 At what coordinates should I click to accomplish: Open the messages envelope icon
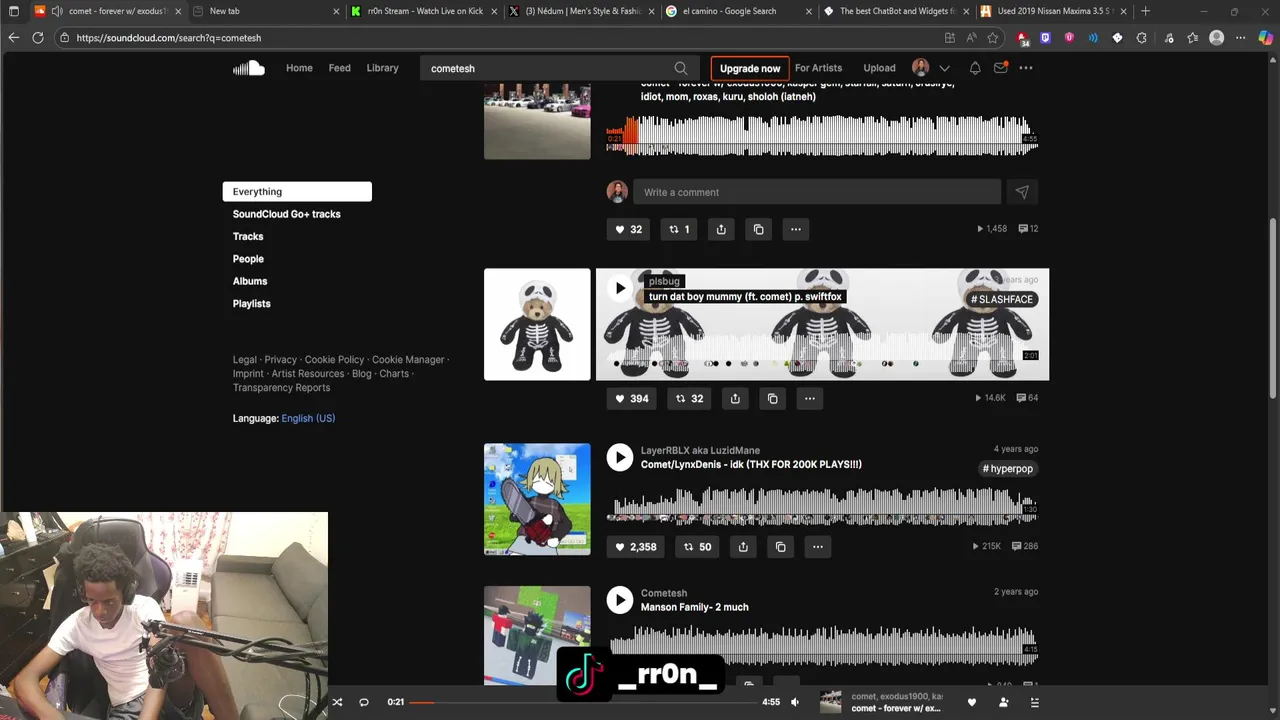[x=1000, y=68]
